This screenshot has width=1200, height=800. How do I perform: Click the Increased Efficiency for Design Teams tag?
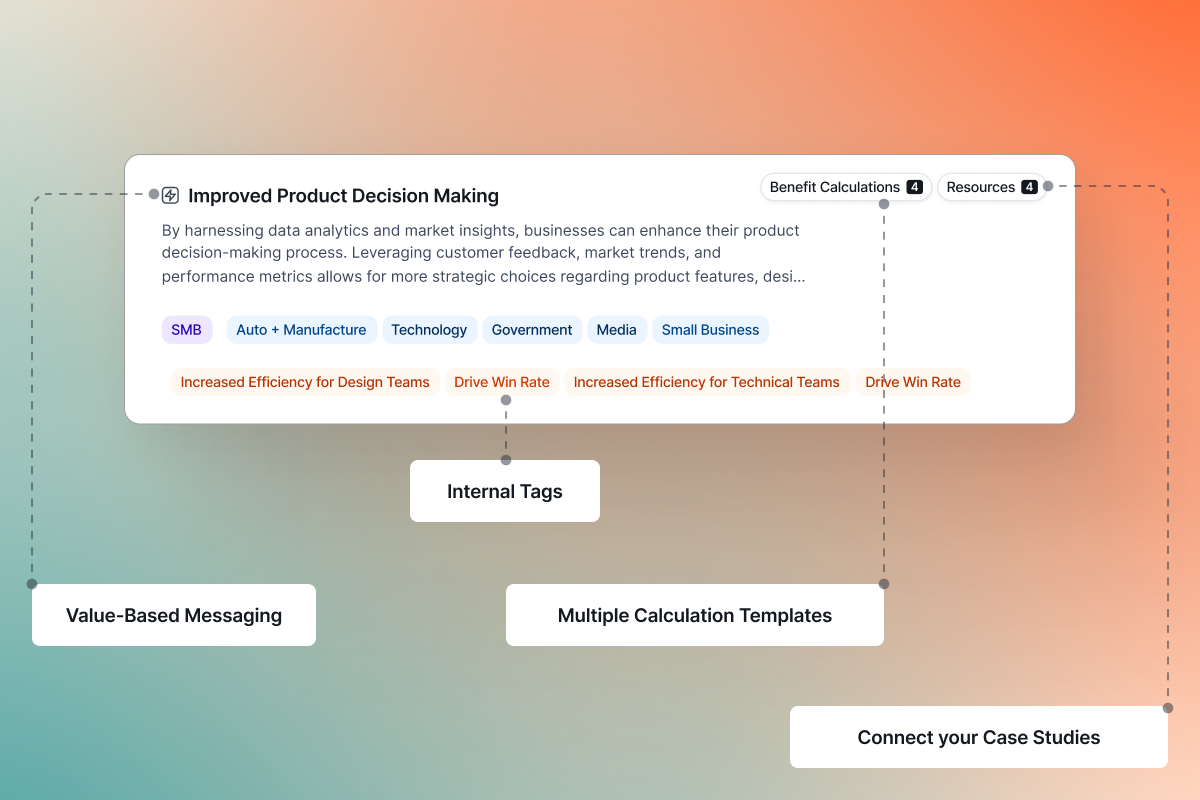tap(305, 382)
